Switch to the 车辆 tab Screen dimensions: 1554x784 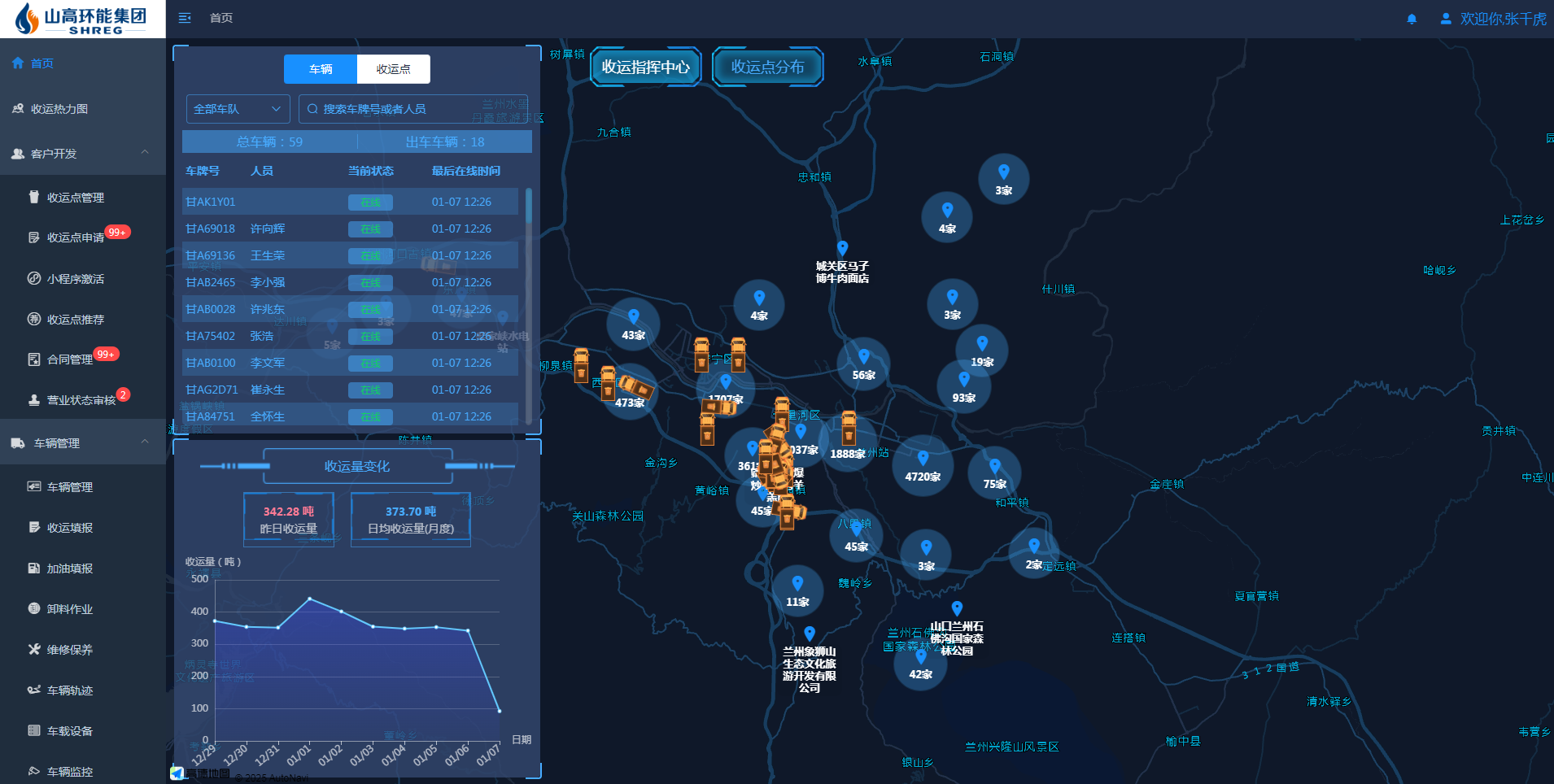point(321,69)
